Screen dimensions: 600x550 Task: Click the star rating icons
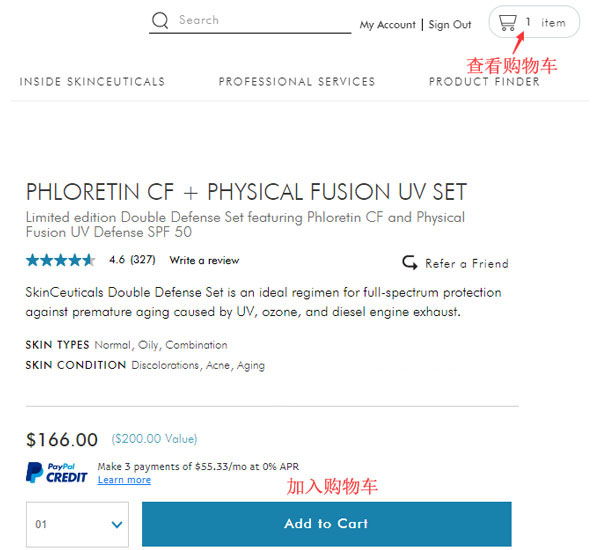tap(60, 260)
